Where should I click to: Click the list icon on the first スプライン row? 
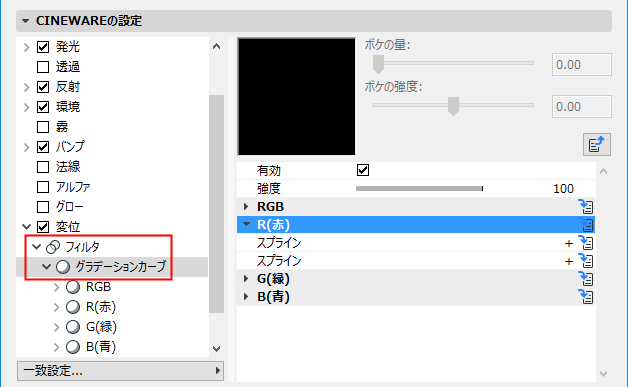coord(586,243)
